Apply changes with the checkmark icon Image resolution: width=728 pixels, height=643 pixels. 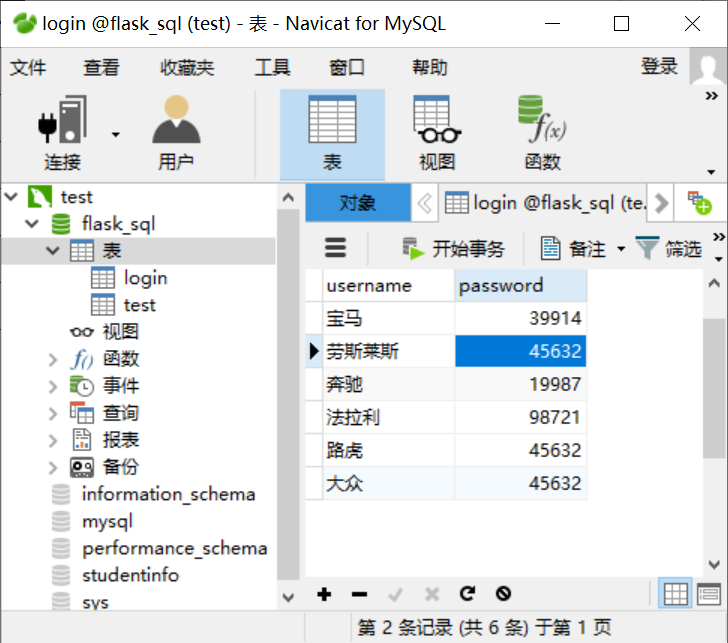click(x=395, y=594)
